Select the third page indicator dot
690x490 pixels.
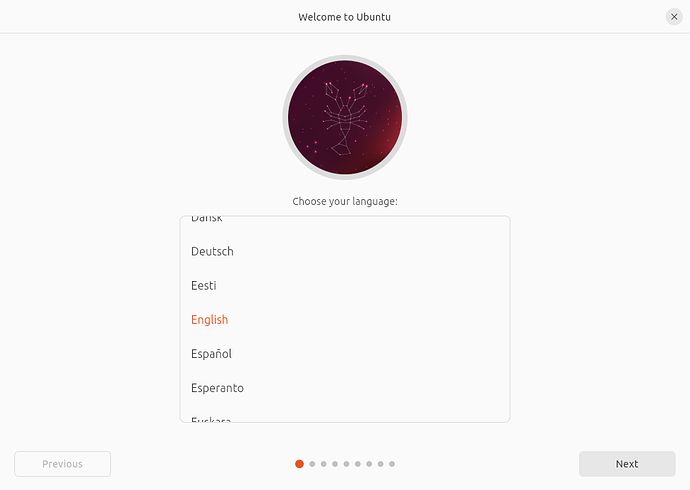click(324, 464)
